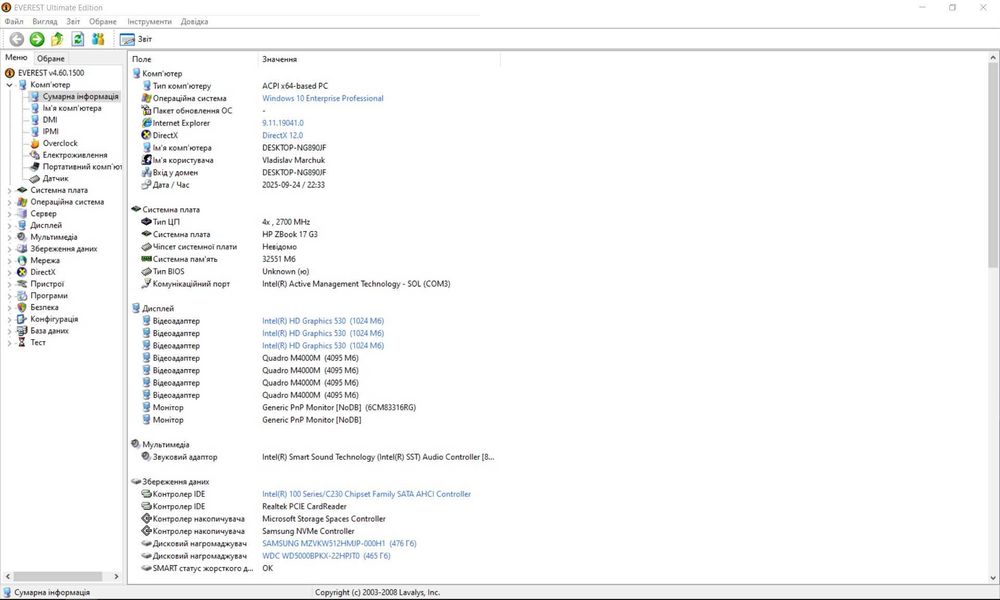The image size is (1000, 600).
Task: Click the Датчик sensor icon
Action: click(35, 179)
